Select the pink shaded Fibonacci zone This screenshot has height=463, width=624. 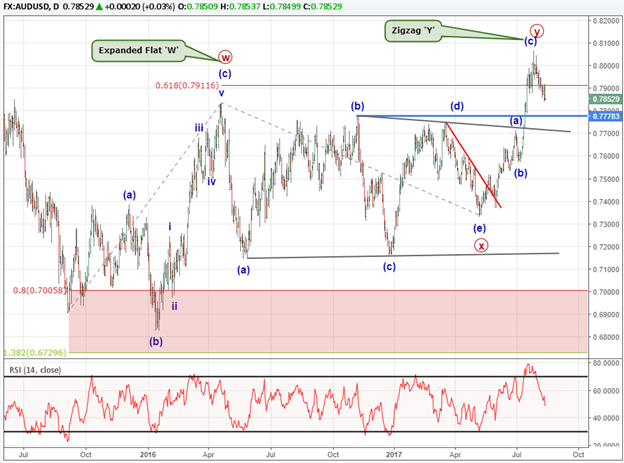[328, 321]
